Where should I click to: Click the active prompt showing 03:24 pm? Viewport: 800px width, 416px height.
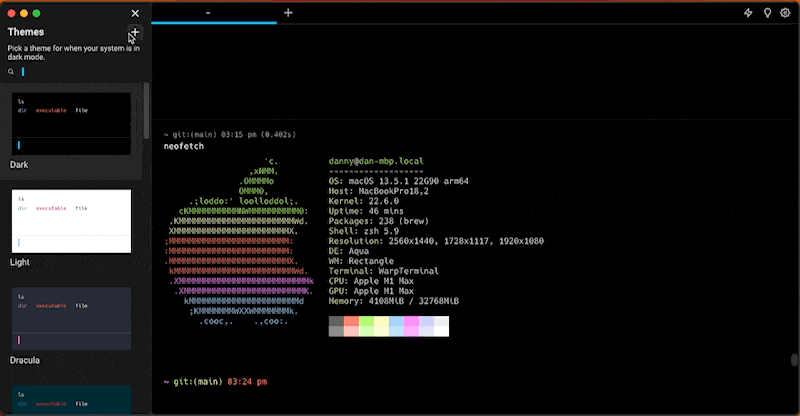tap(215, 382)
